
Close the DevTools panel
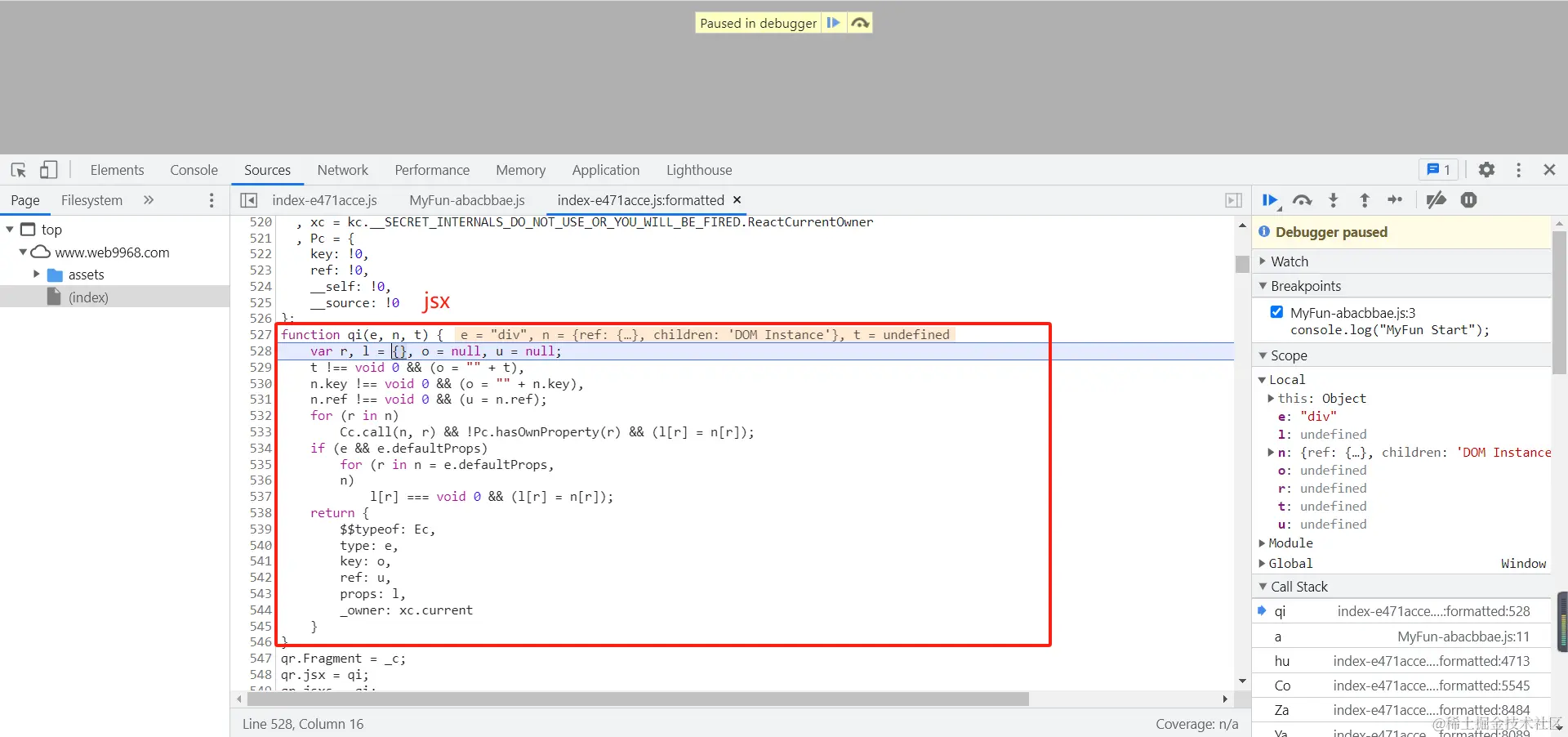tap(1549, 170)
